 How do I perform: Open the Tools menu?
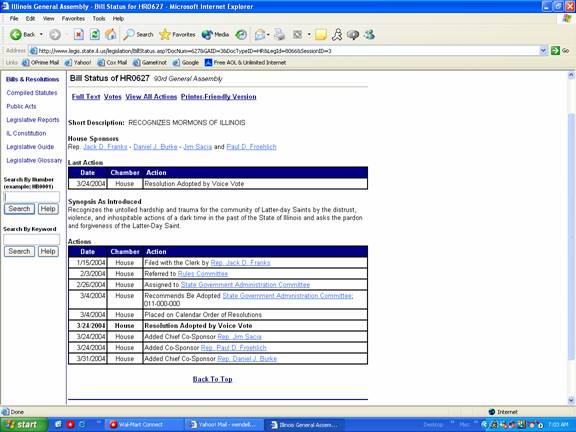pyautogui.click(x=99, y=18)
